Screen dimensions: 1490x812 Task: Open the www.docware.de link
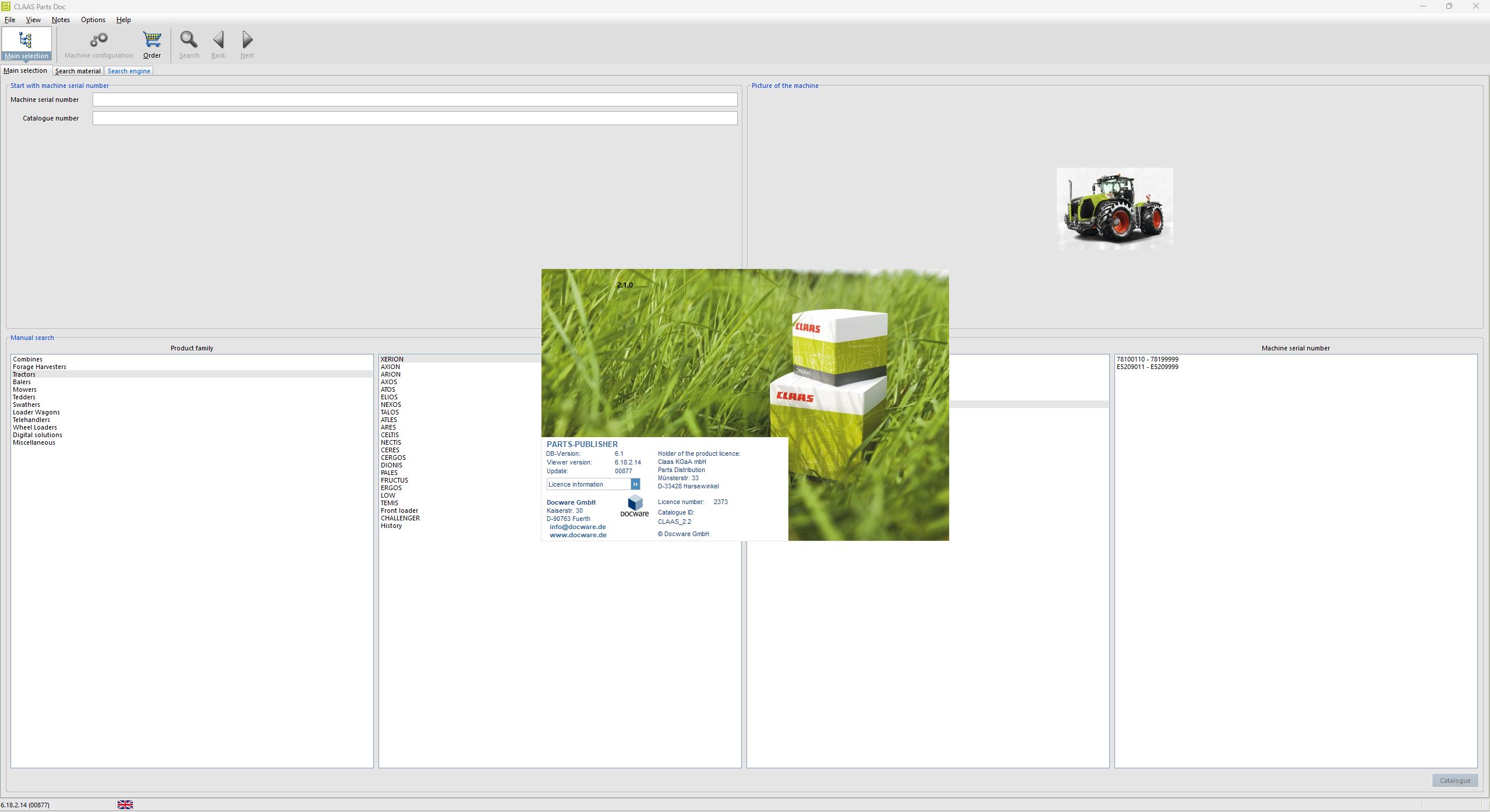click(578, 535)
